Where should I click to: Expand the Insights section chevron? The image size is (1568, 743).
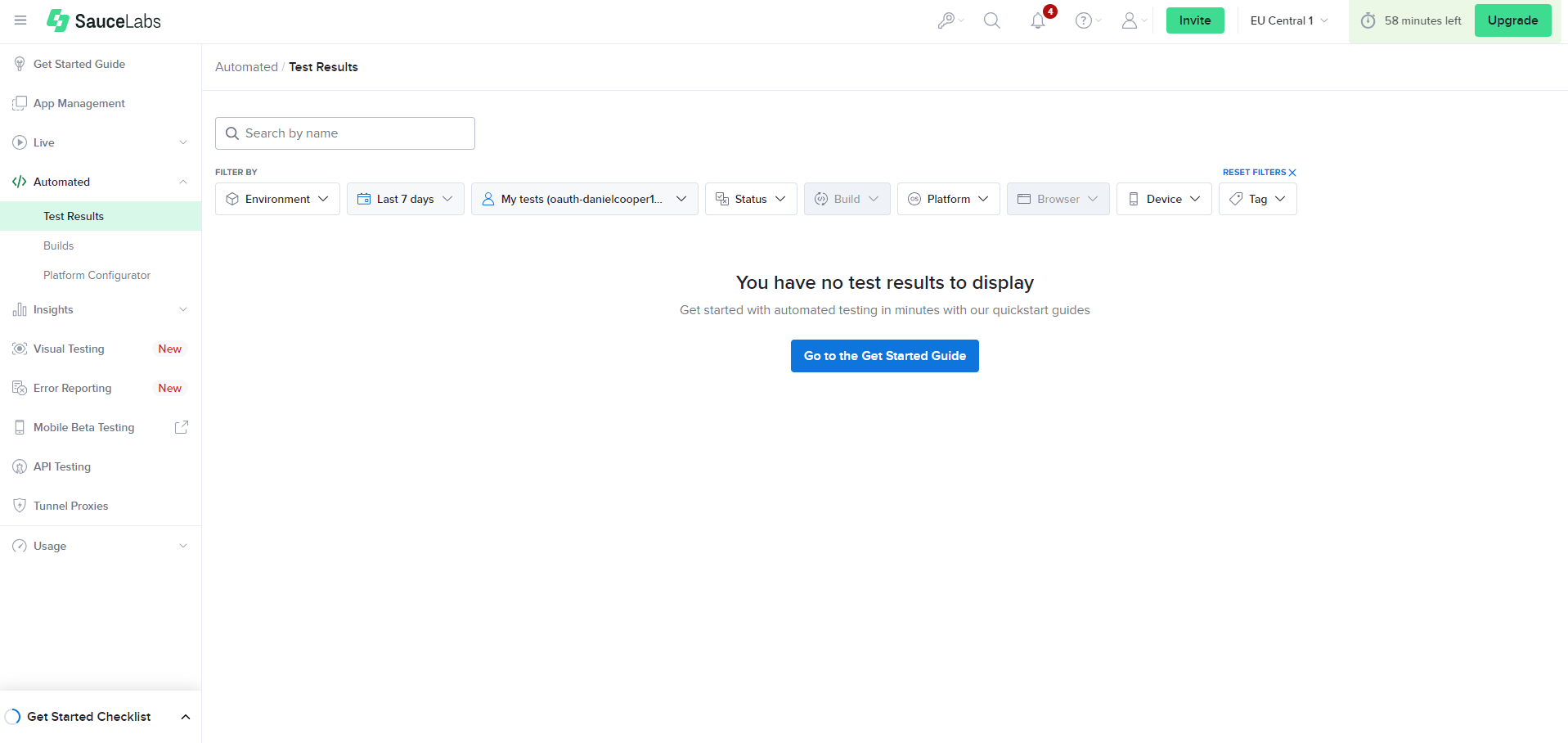[x=183, y=309]
